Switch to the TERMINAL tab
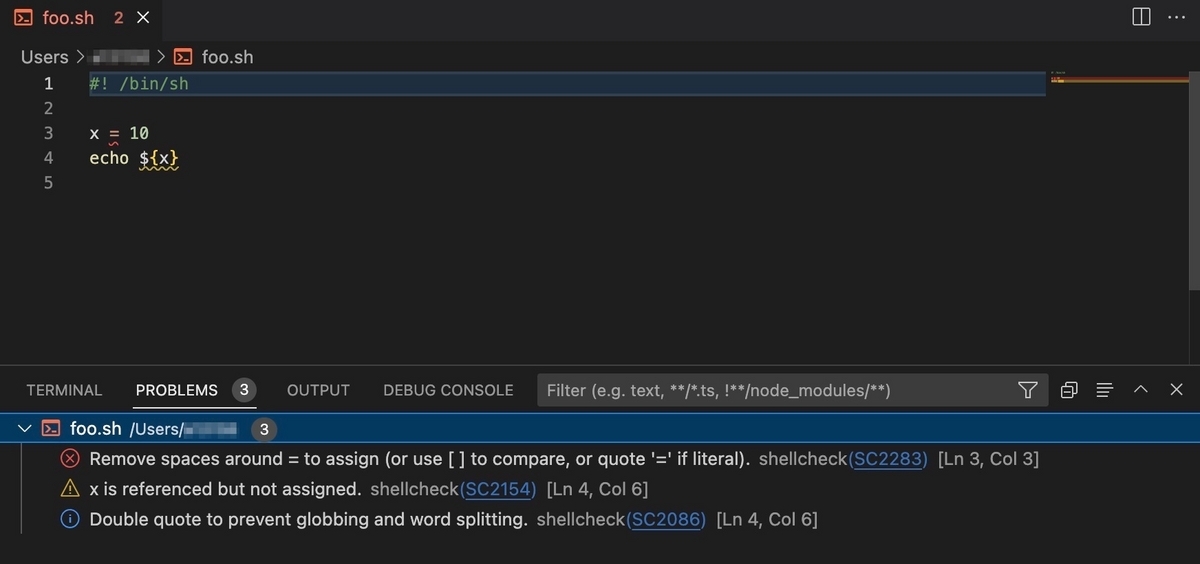 coord(64,390)
